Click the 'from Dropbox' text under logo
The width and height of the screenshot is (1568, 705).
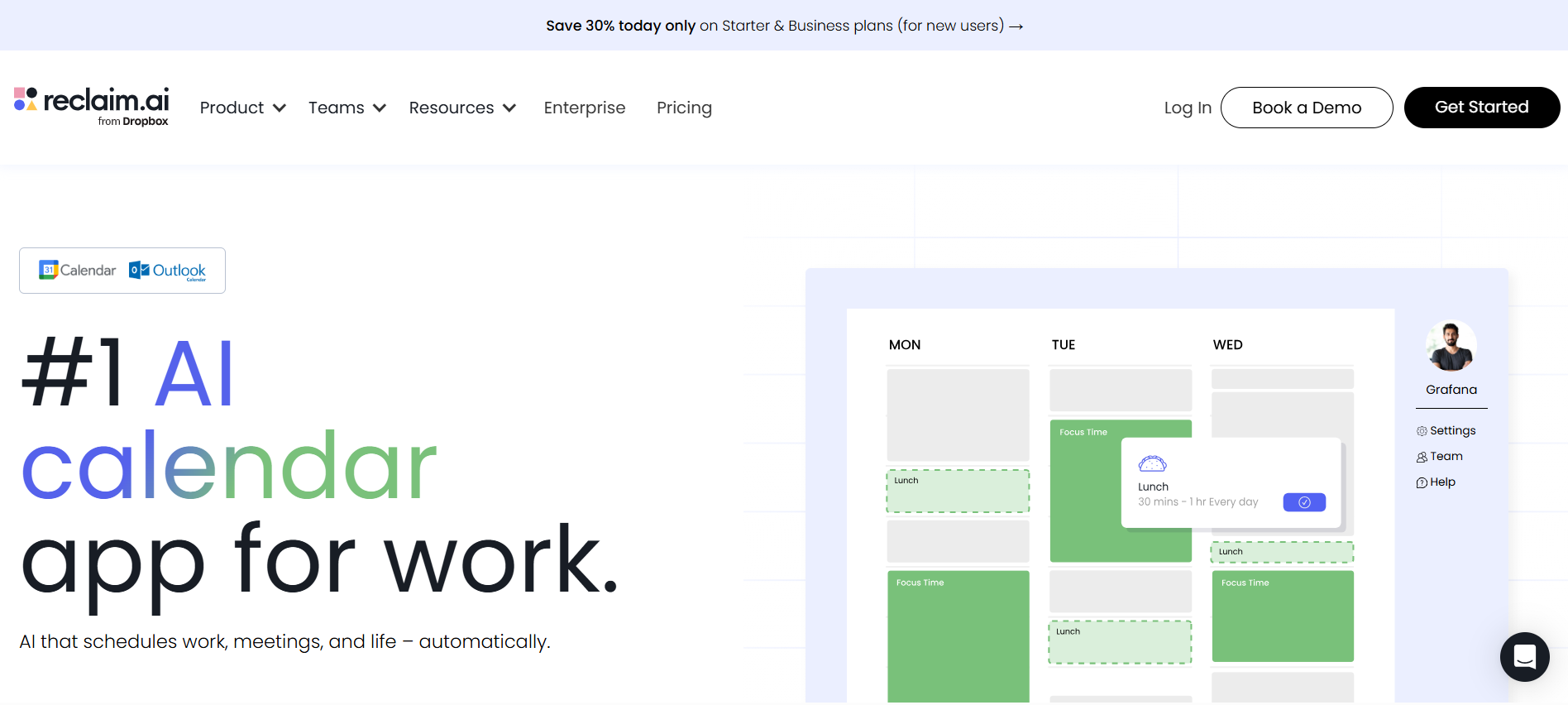pyautogui.click(x=132, y=122)
